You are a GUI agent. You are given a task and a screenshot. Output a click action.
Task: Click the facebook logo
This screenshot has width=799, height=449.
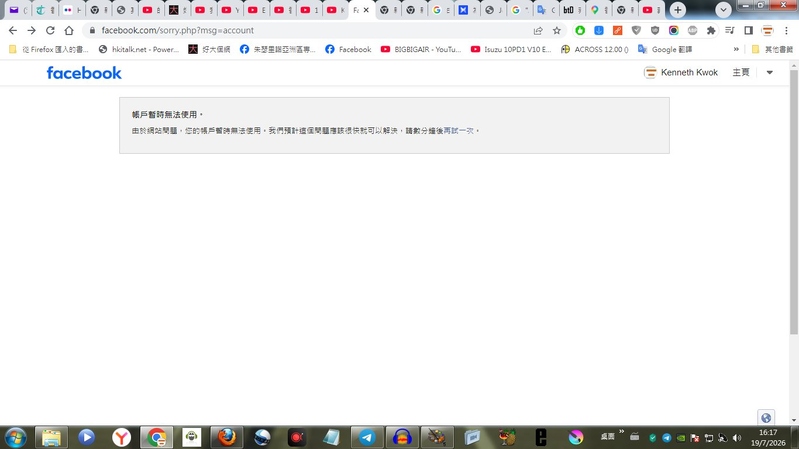(84, 73)
